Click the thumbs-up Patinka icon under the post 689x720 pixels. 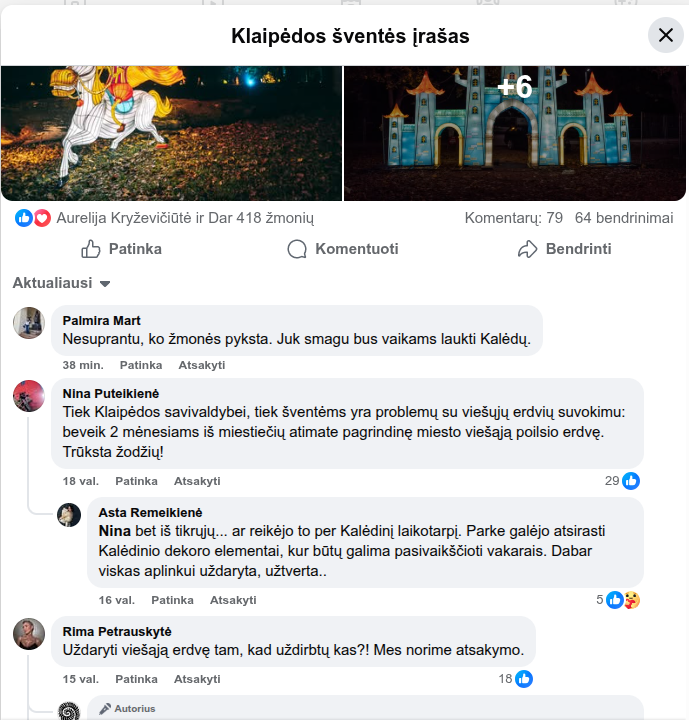(90, 249)
